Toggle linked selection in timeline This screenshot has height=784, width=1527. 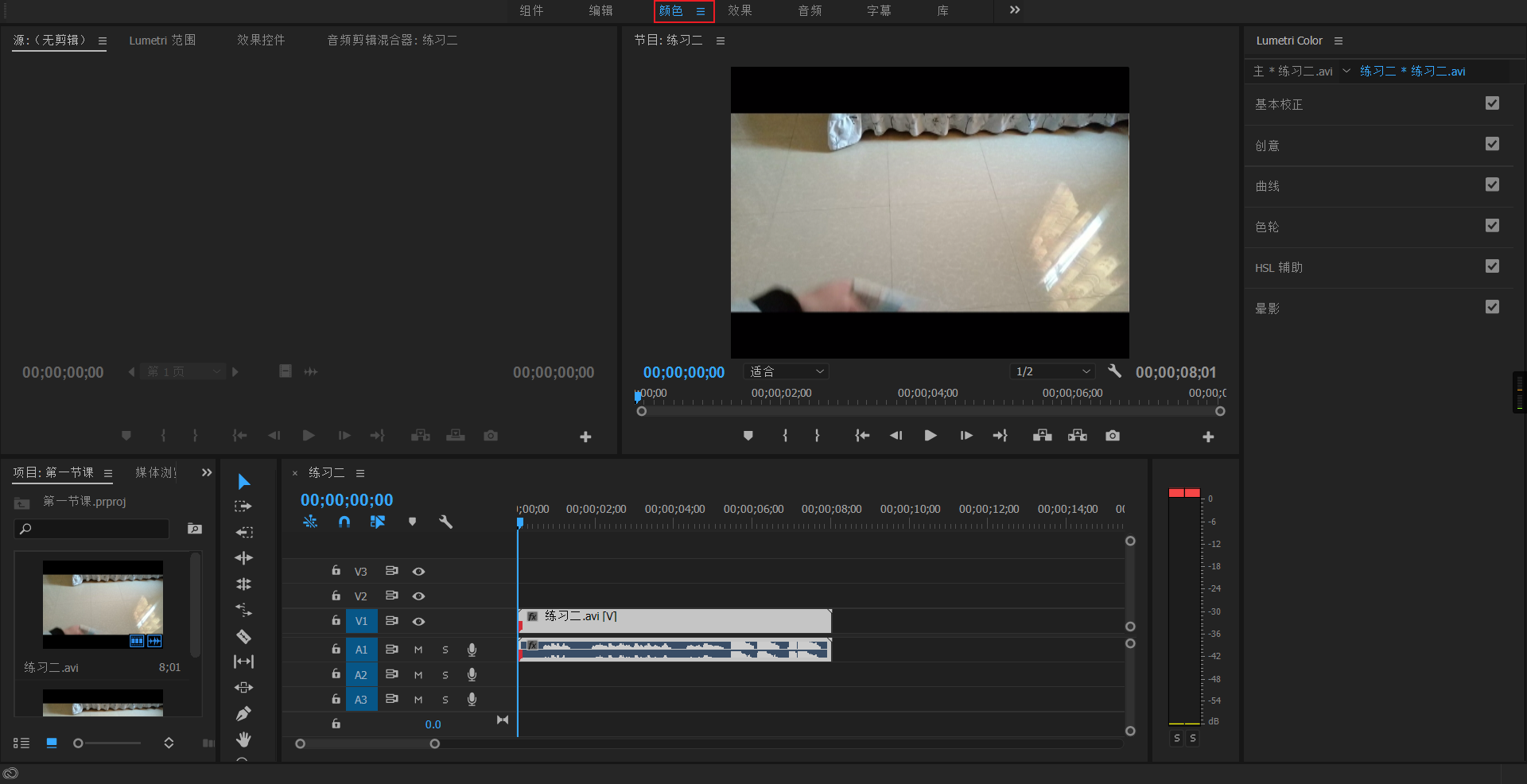378,522
